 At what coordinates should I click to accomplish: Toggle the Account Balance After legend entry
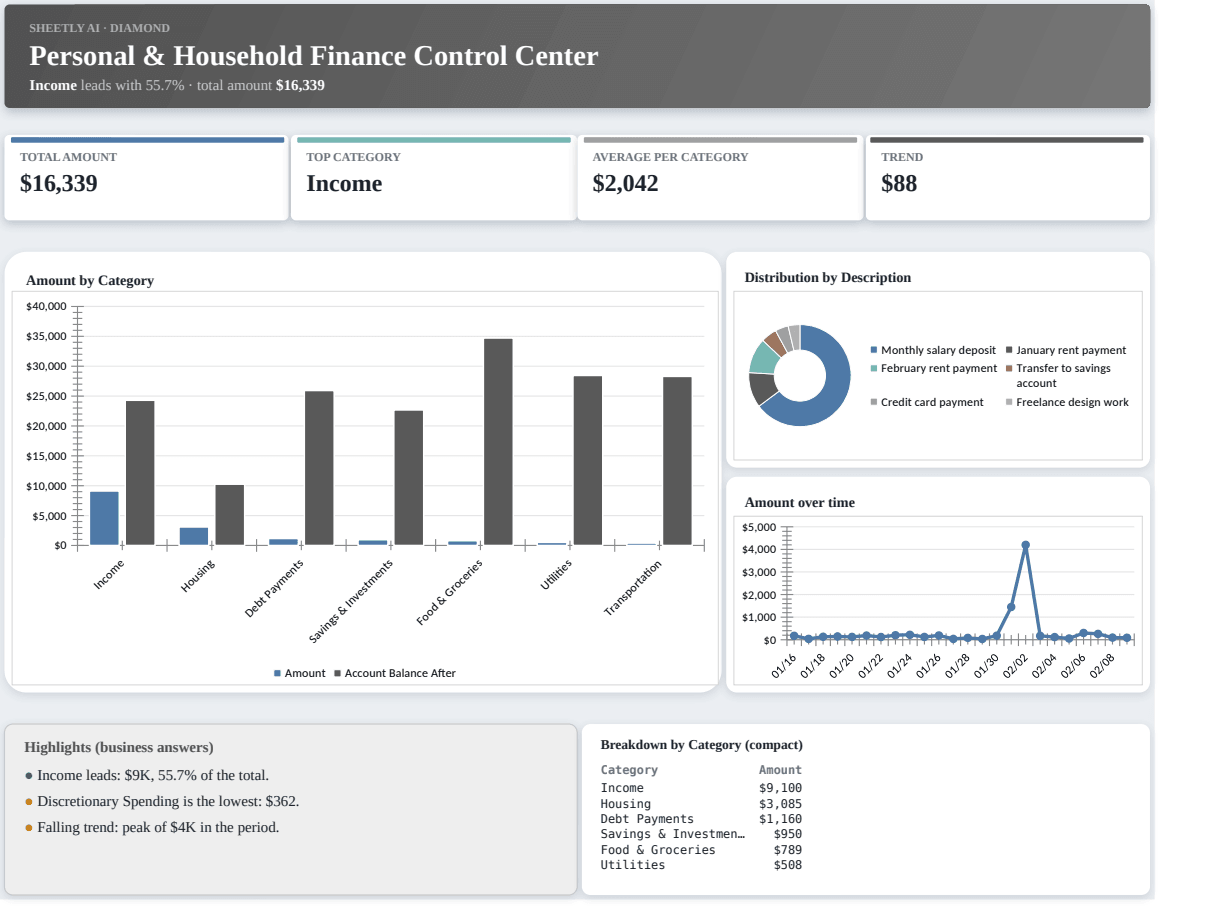pyautogui.click(x=395, y=673)
